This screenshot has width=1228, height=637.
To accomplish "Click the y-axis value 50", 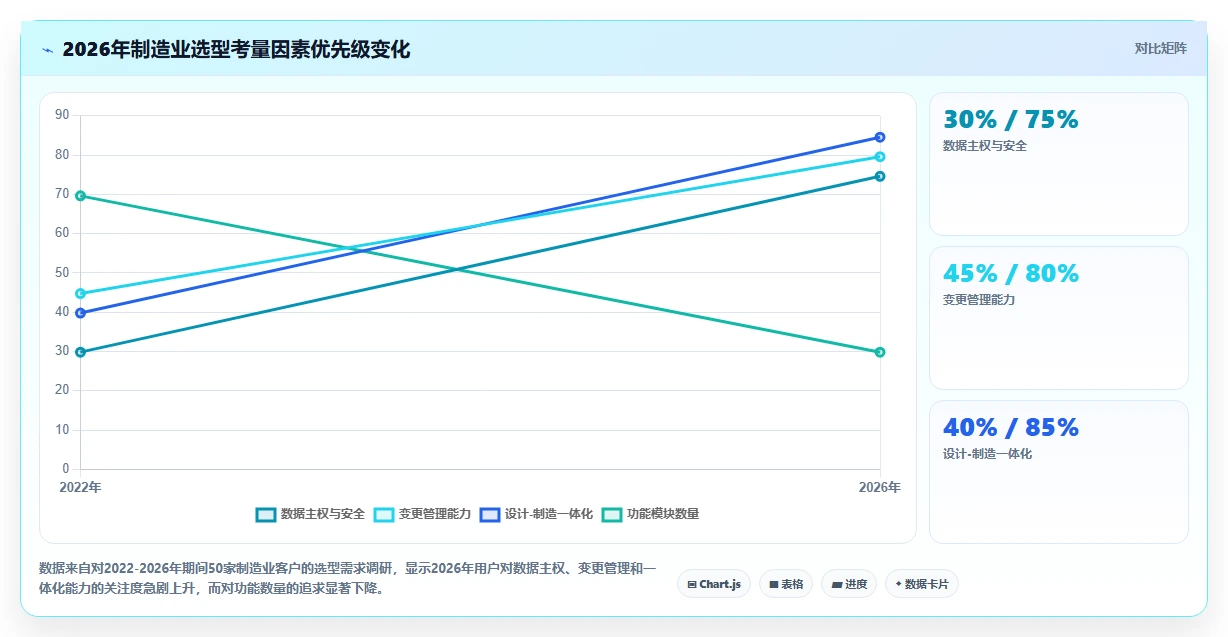I will [x=62, y=272].
